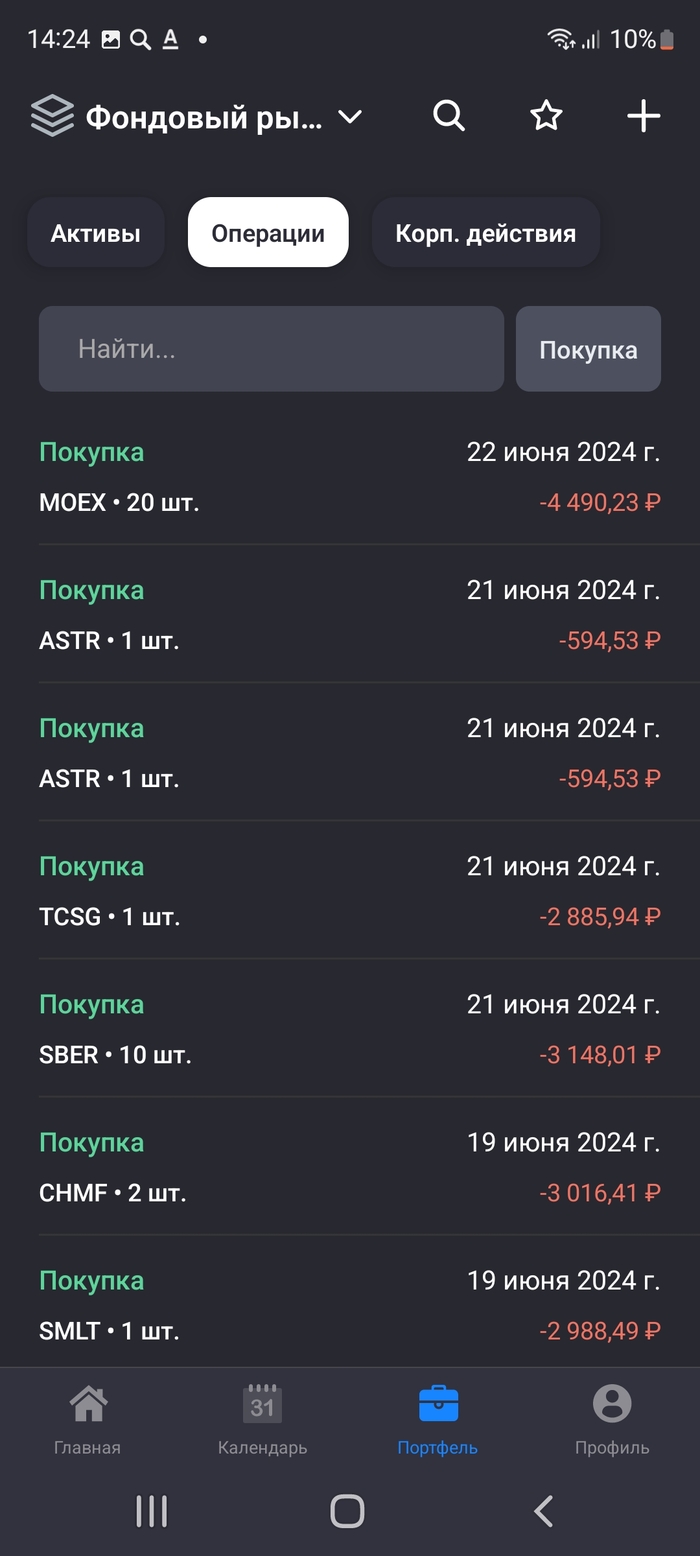The image size is (700, 1556).
Task: Tap the favorites star icon
Action: click(x=546, y=116)
